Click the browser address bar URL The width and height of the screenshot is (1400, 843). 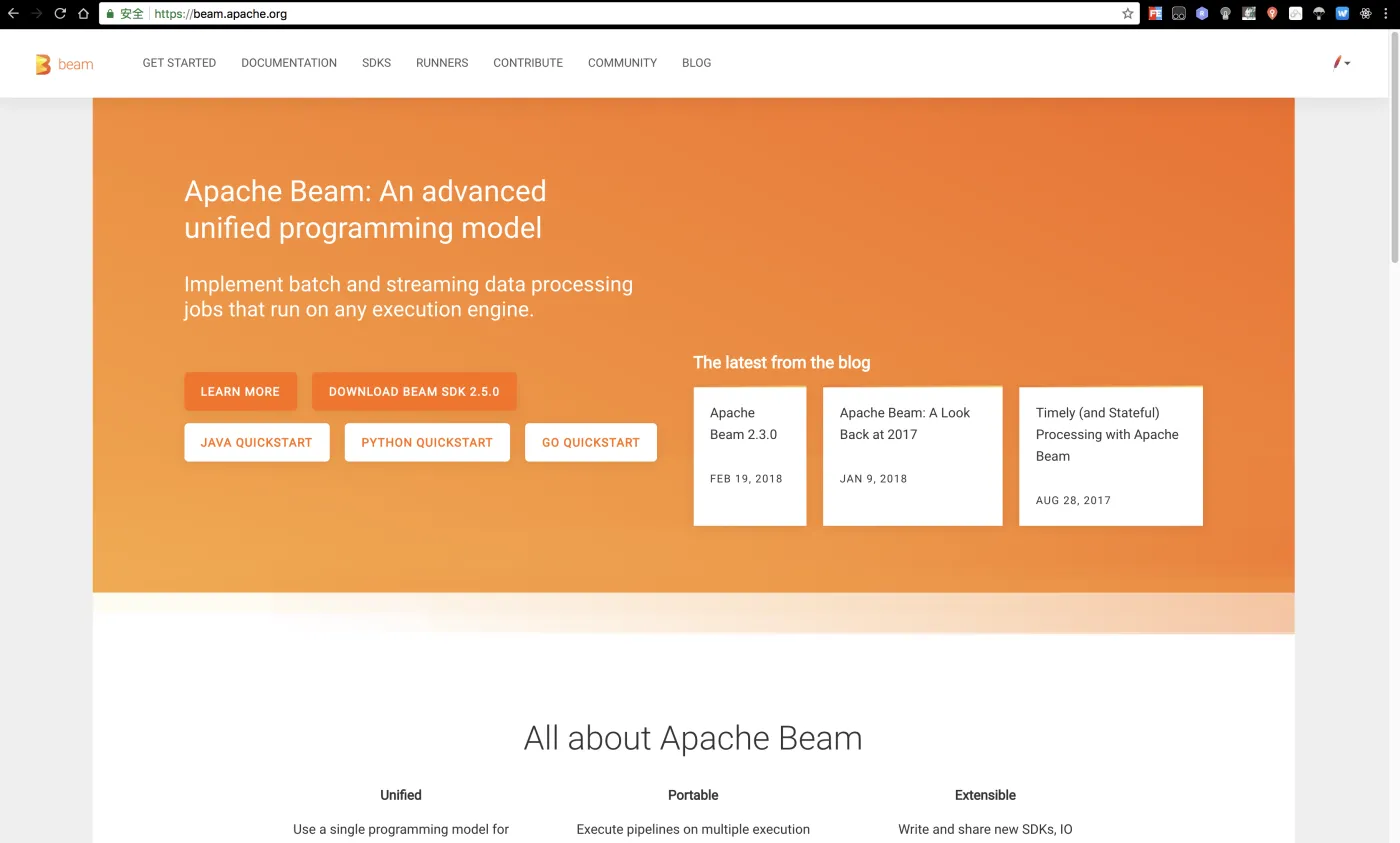[x=221, y=14]
